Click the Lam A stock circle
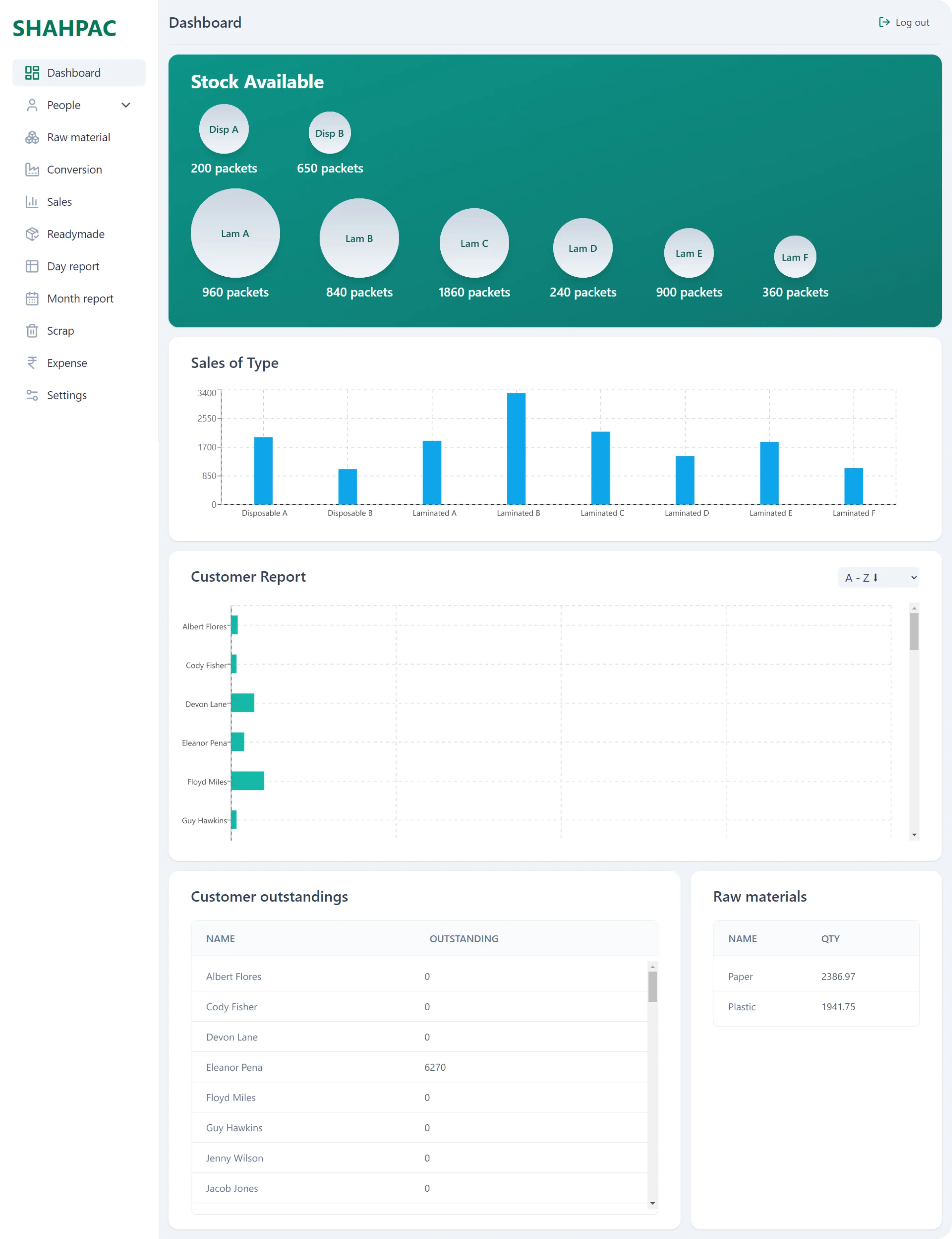This screenshot has width=952, height=1239. pyautogui.click(x=235, y=233)
